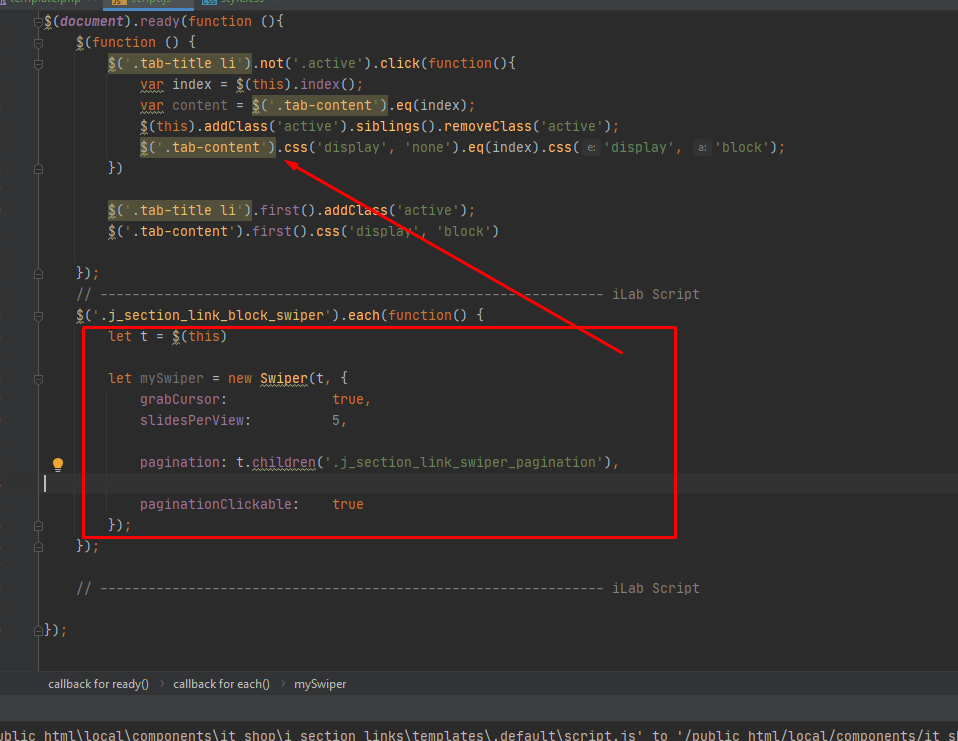Open 'callback for each()' breadcrumb
Image resolution: width=958 pixels, height=741 pixels.
coord(221,684)
